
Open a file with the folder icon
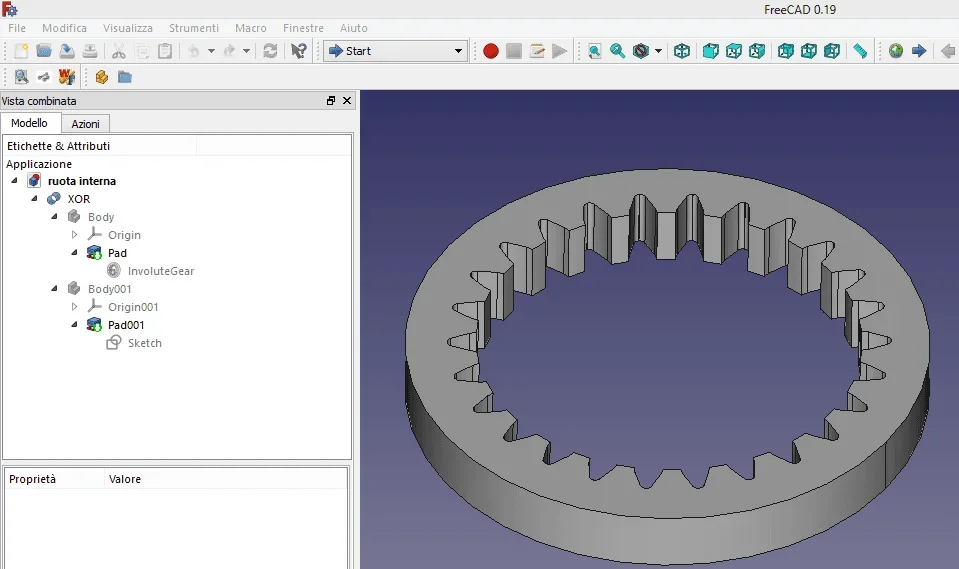[x=44, y=51]
